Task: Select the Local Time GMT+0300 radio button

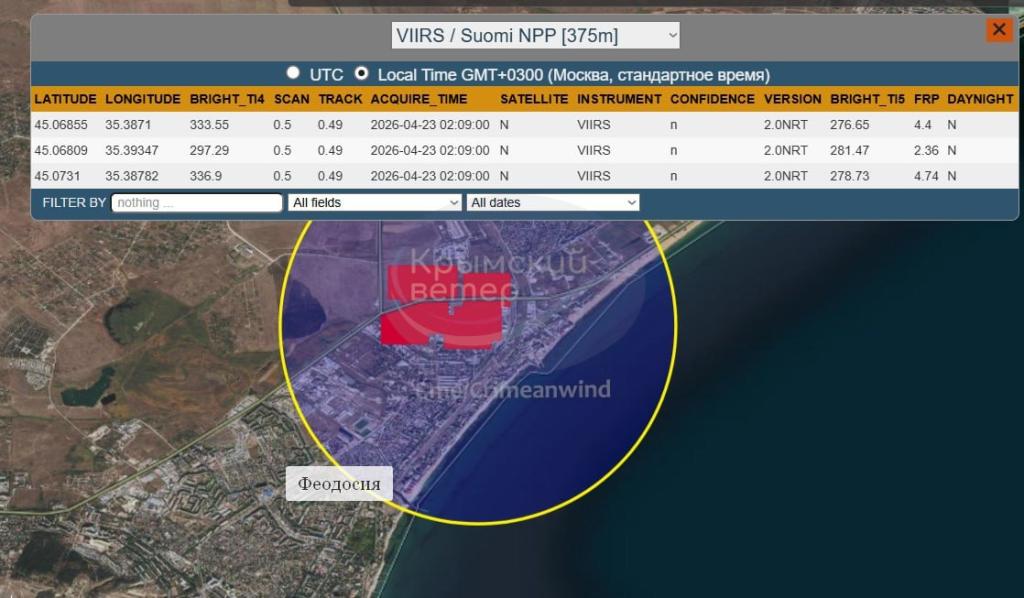Action: pos(361,73)
